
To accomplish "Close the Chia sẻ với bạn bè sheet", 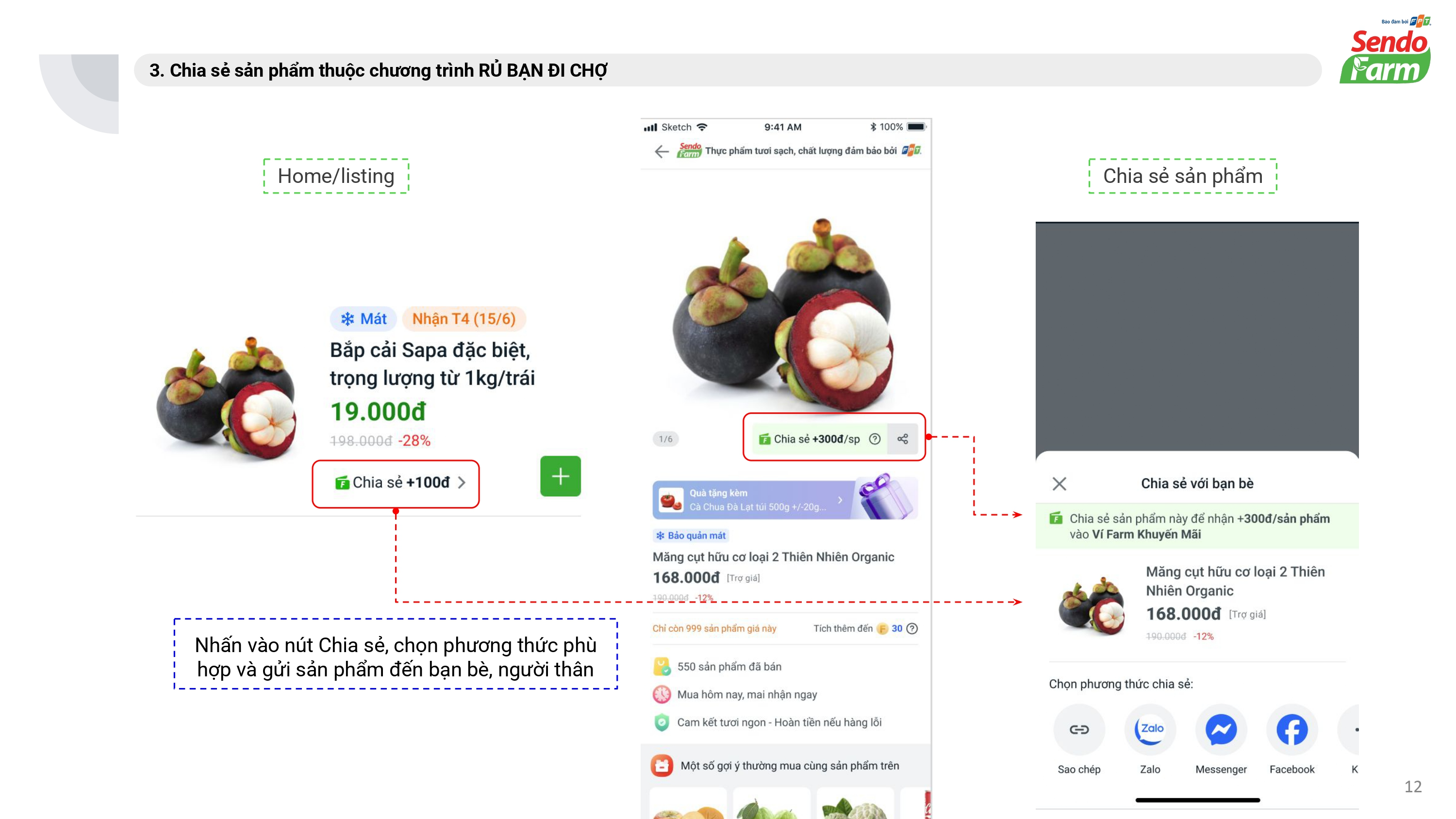I will tap(1059, 483).
